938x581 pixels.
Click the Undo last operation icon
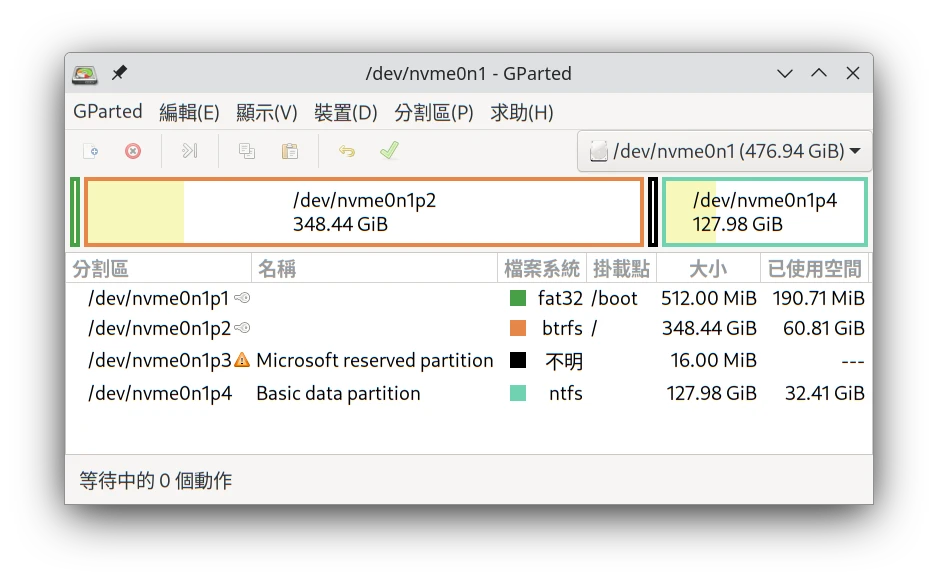(x=346, y=151)
